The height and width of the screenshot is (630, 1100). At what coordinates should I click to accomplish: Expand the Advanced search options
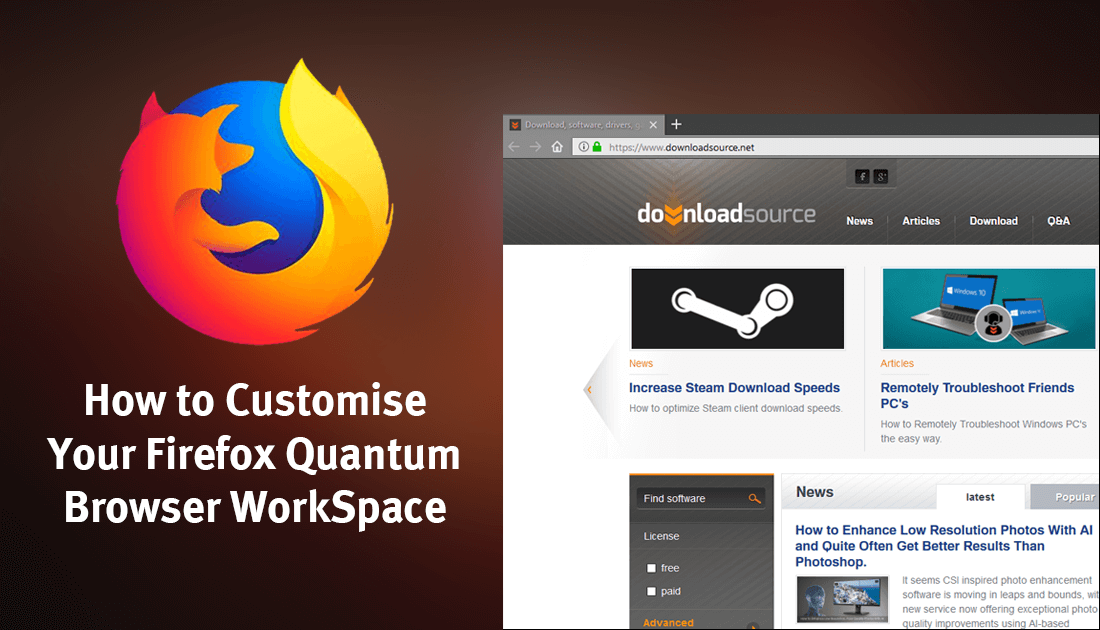[x=668, y=623]
